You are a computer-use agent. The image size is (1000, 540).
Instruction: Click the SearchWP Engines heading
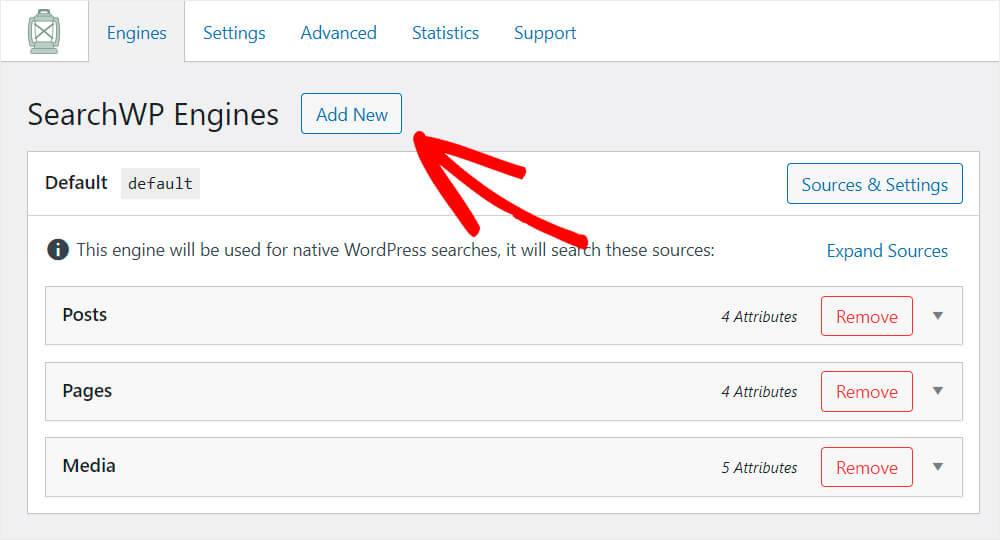(153, 115)
